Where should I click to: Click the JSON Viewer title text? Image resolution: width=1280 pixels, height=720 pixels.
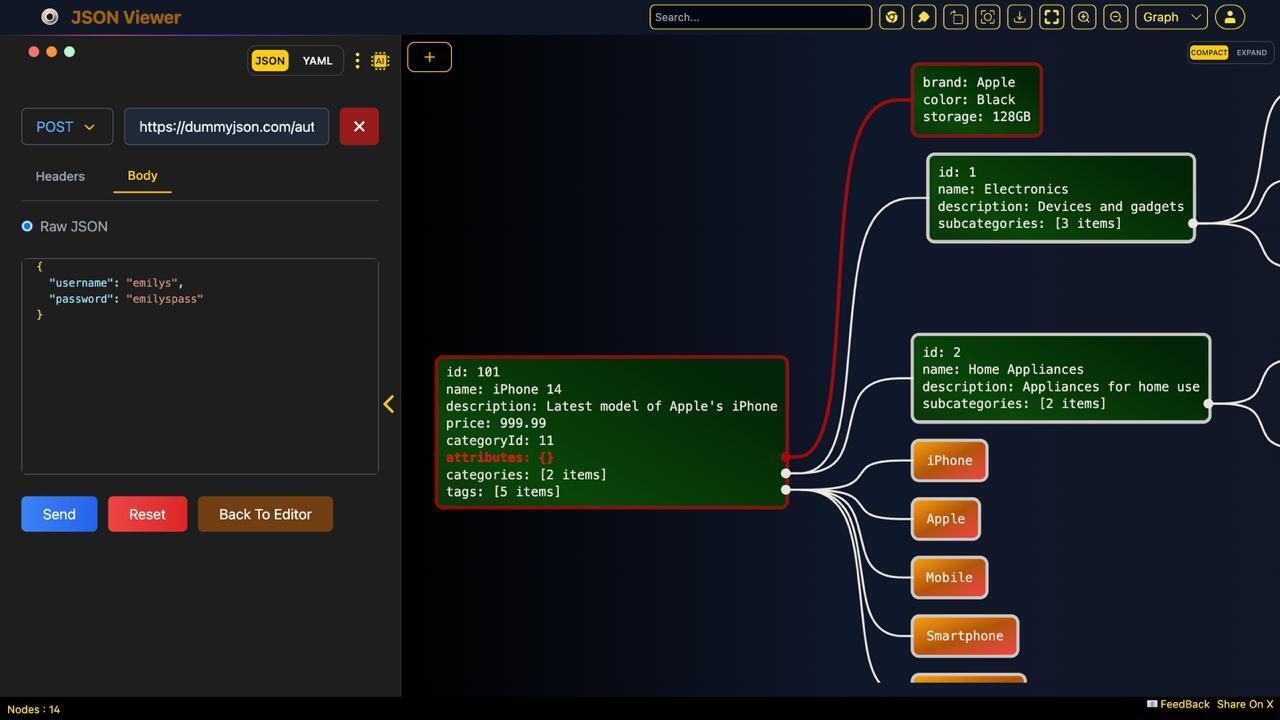(126, 17)
